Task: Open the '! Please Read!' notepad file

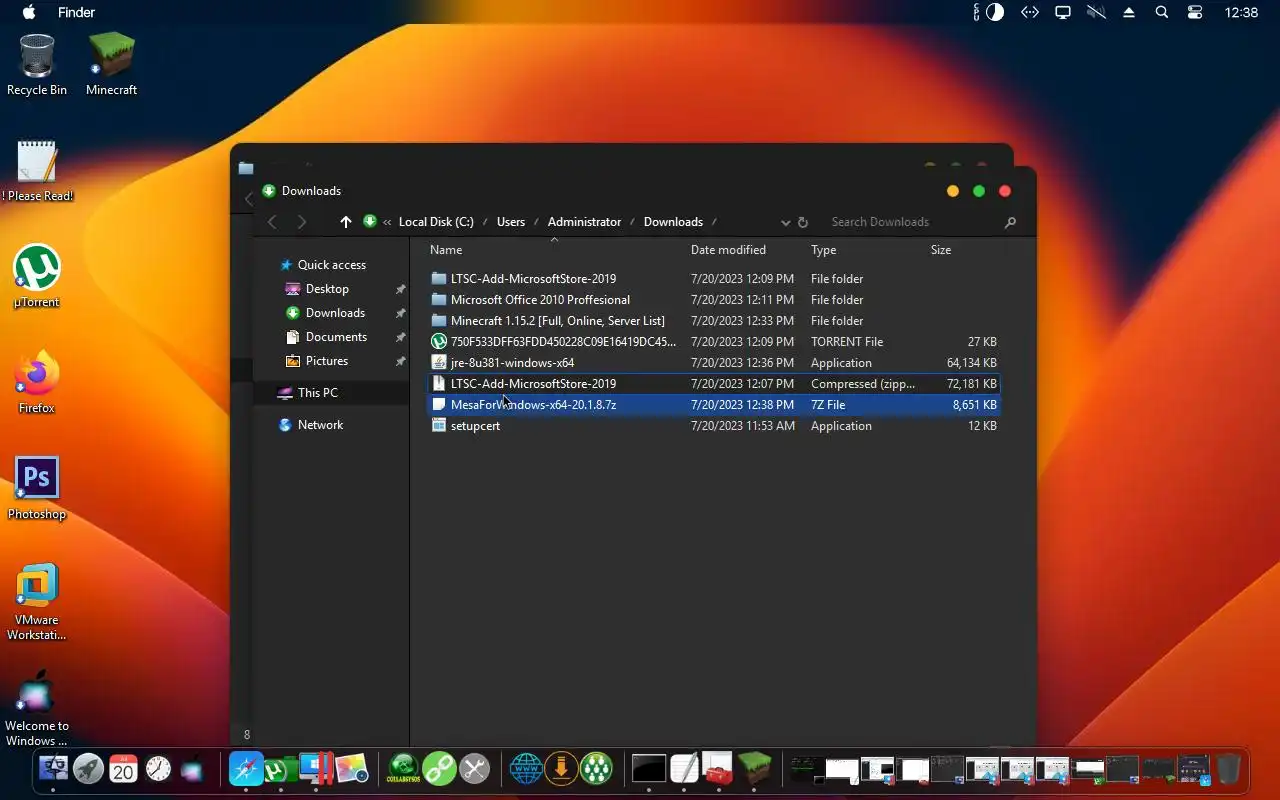Action: [37, 171]
